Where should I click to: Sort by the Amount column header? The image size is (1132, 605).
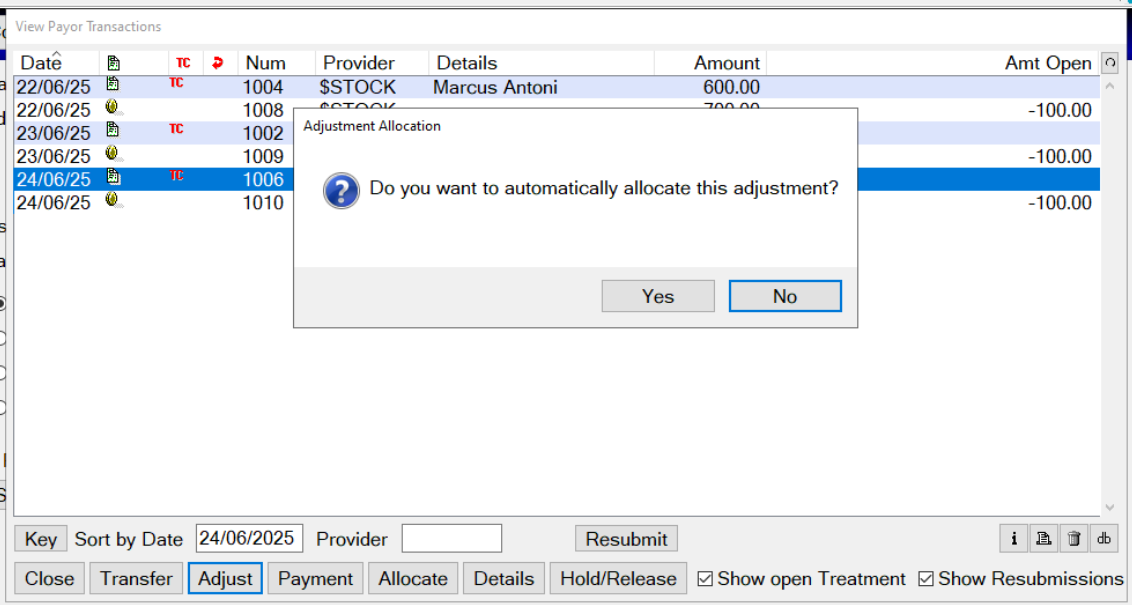[726, 63]
